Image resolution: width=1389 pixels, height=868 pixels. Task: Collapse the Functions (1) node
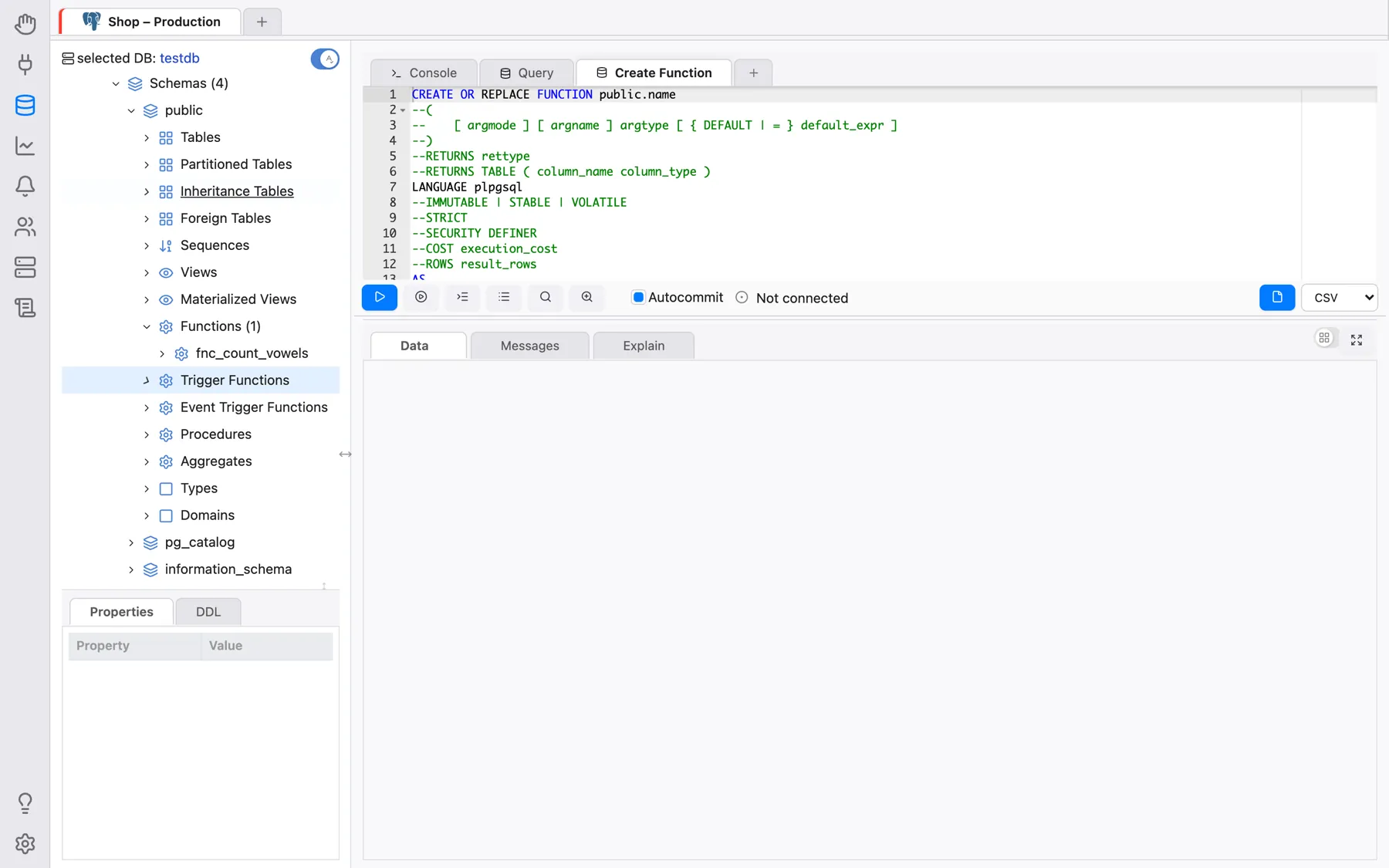point(147,326)
